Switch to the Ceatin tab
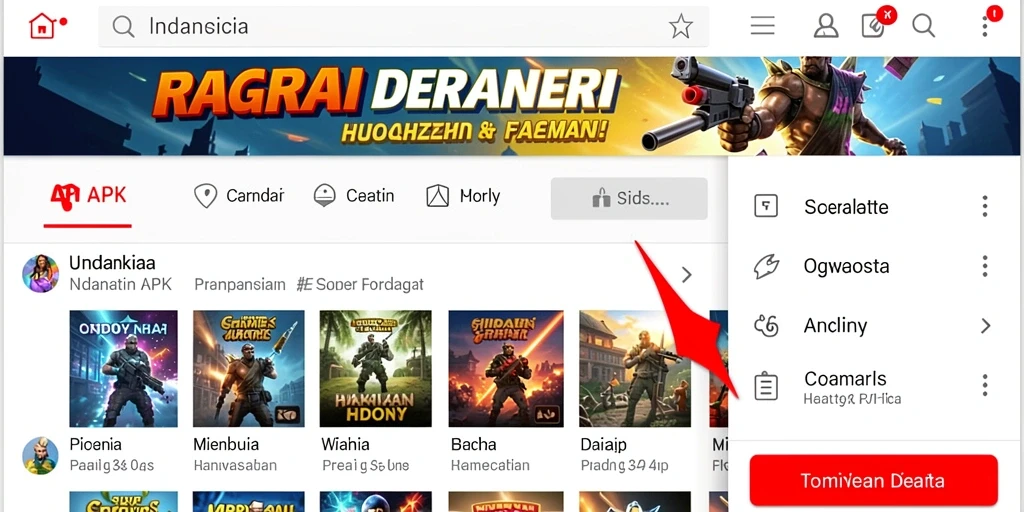The height and width of the screenshot is (512, 1024). point(353,196)
